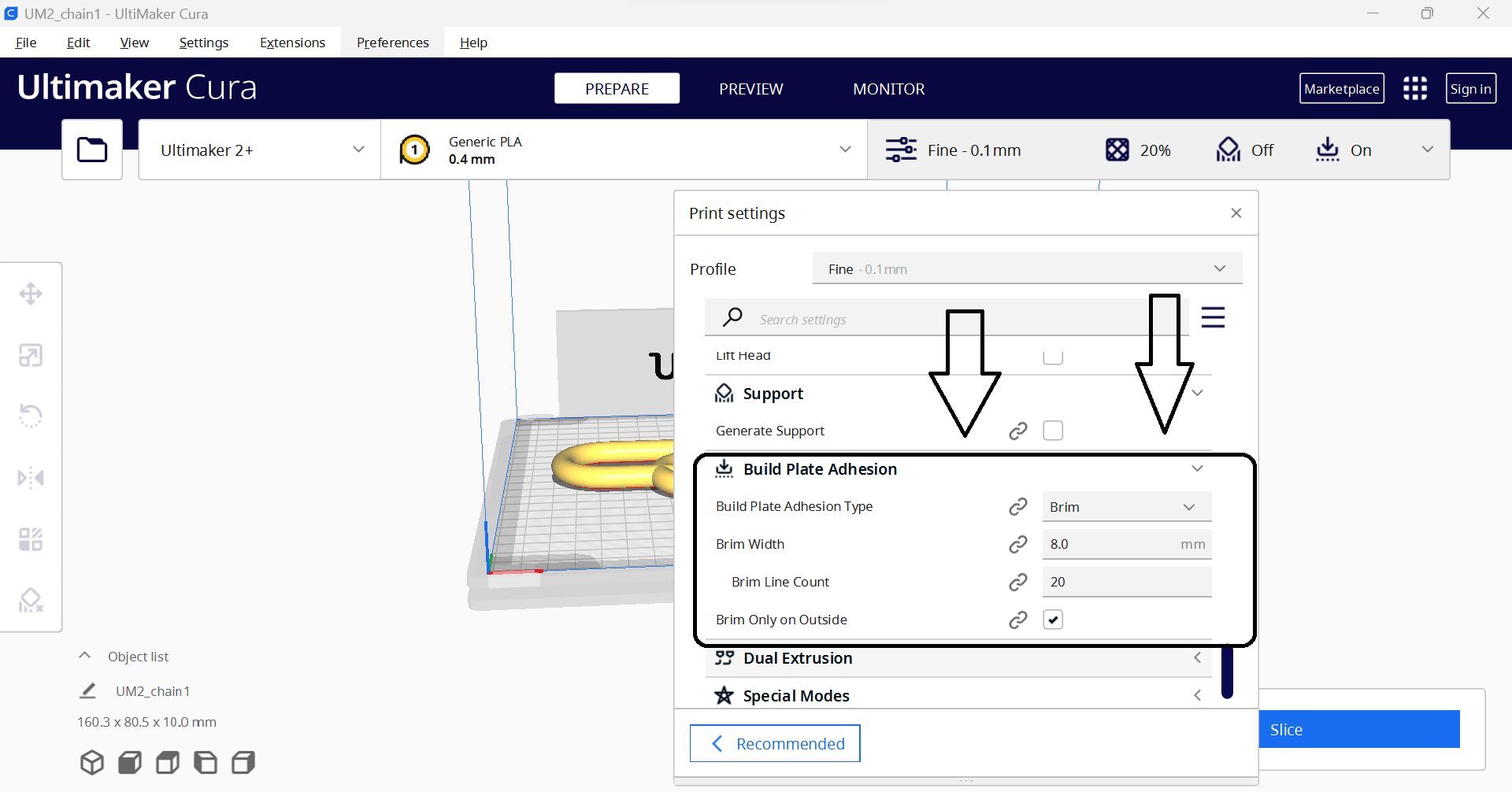Open the Ultimaker 2+ printer dropdown
1512x792 pixels.
click(x=259, y=150)
